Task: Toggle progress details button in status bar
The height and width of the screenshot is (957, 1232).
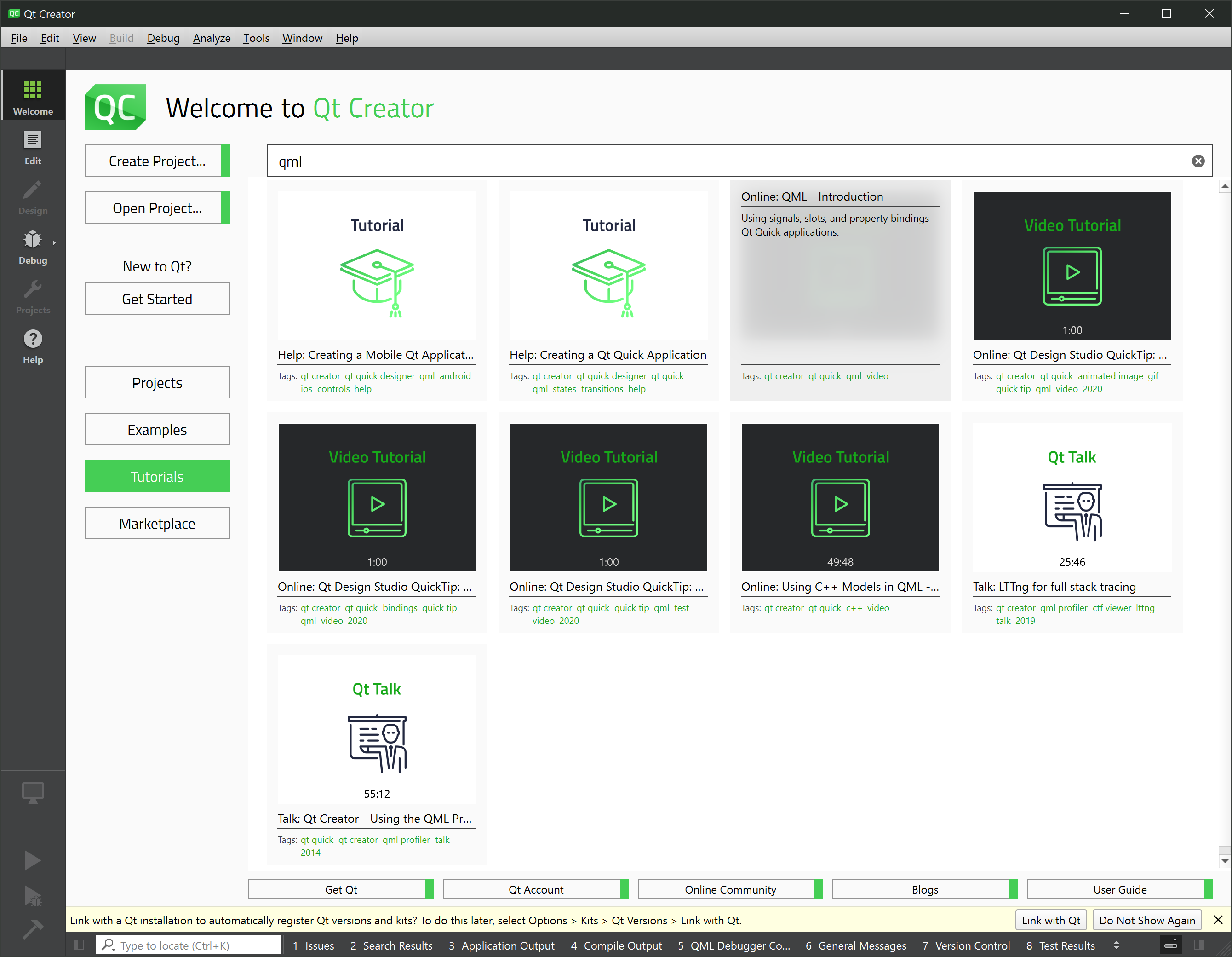Action: click(x=1170, y=945)
